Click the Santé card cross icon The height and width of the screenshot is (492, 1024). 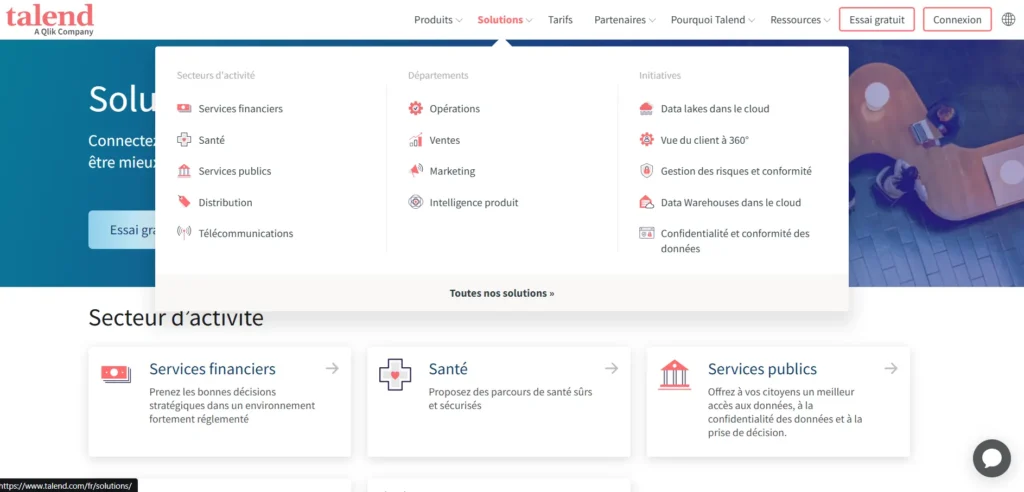395,374
